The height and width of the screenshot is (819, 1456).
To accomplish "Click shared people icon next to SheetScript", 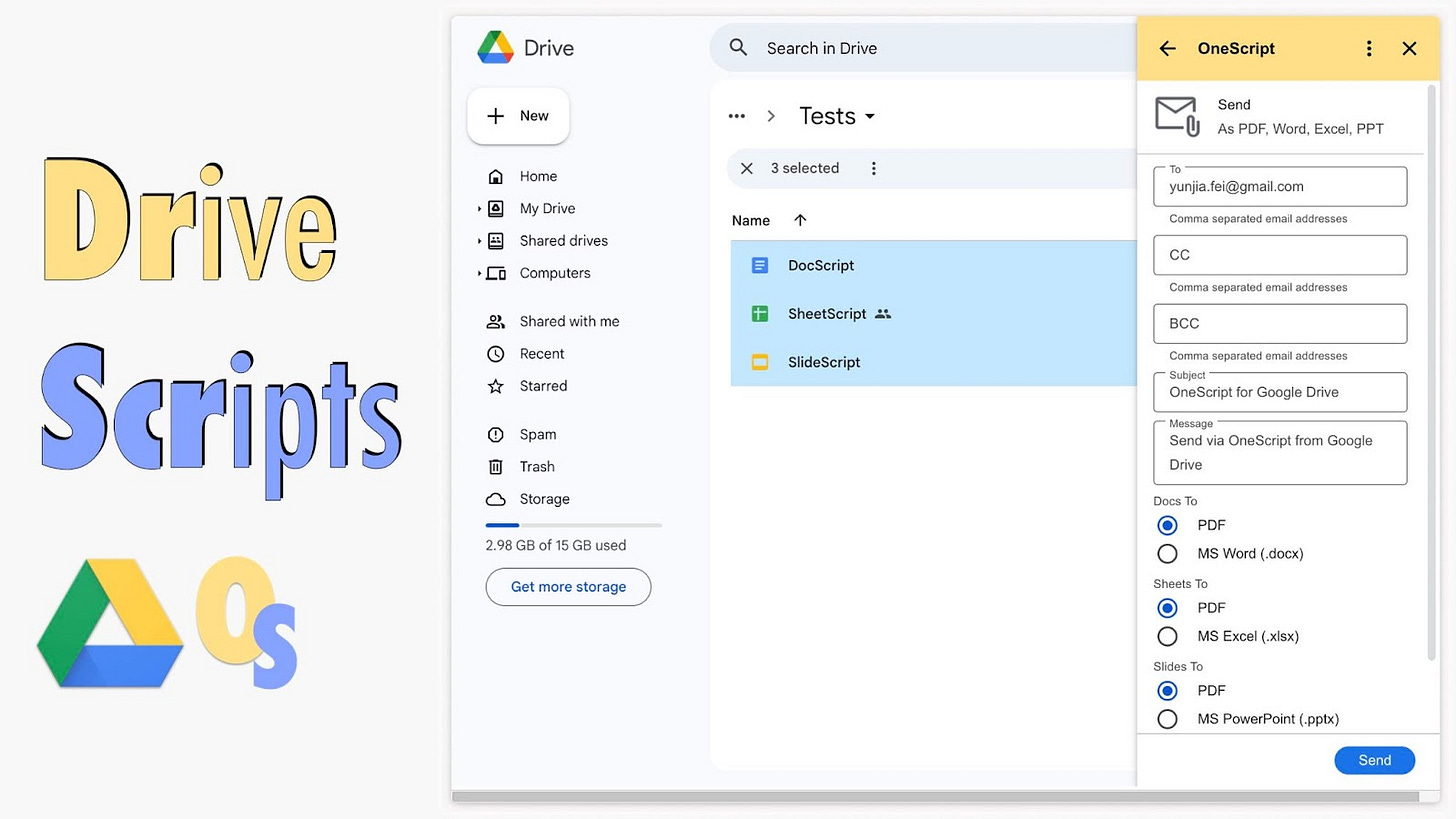I will pos(882,313).
